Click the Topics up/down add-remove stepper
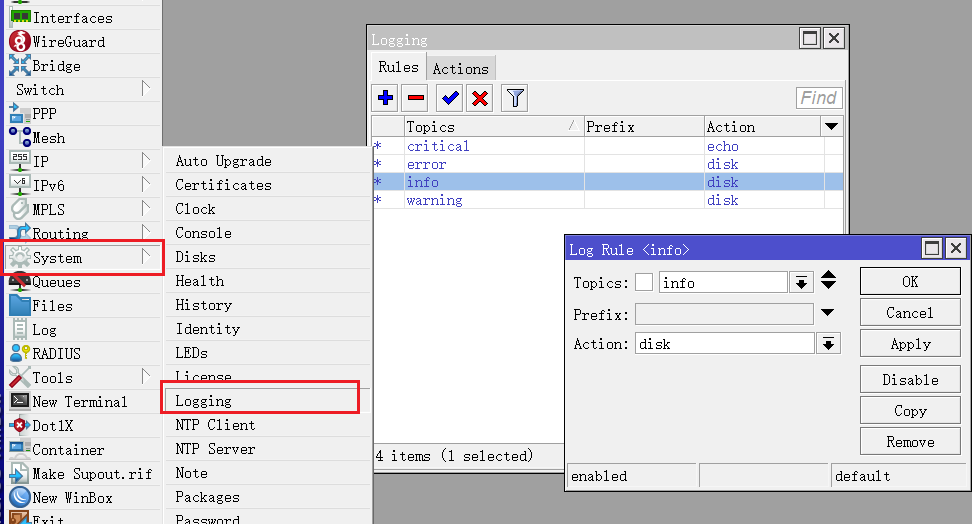This screenshot has width=972, height=527. click(829, 281)
